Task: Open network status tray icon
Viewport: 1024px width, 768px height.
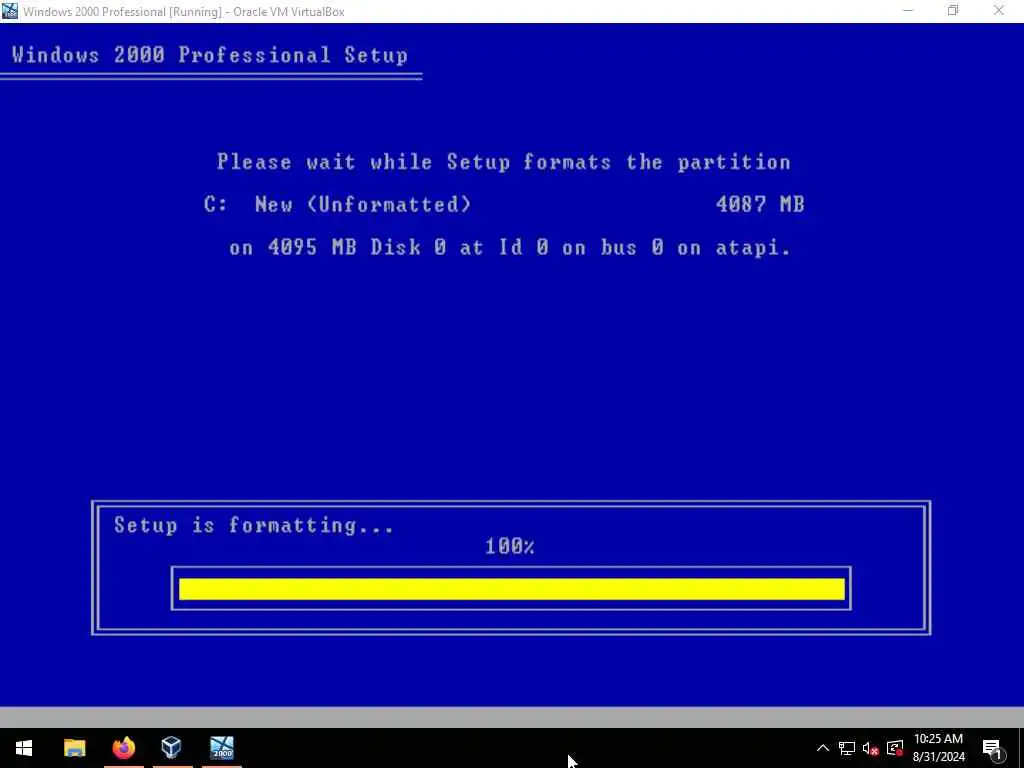Action: [x=847, y=748]
